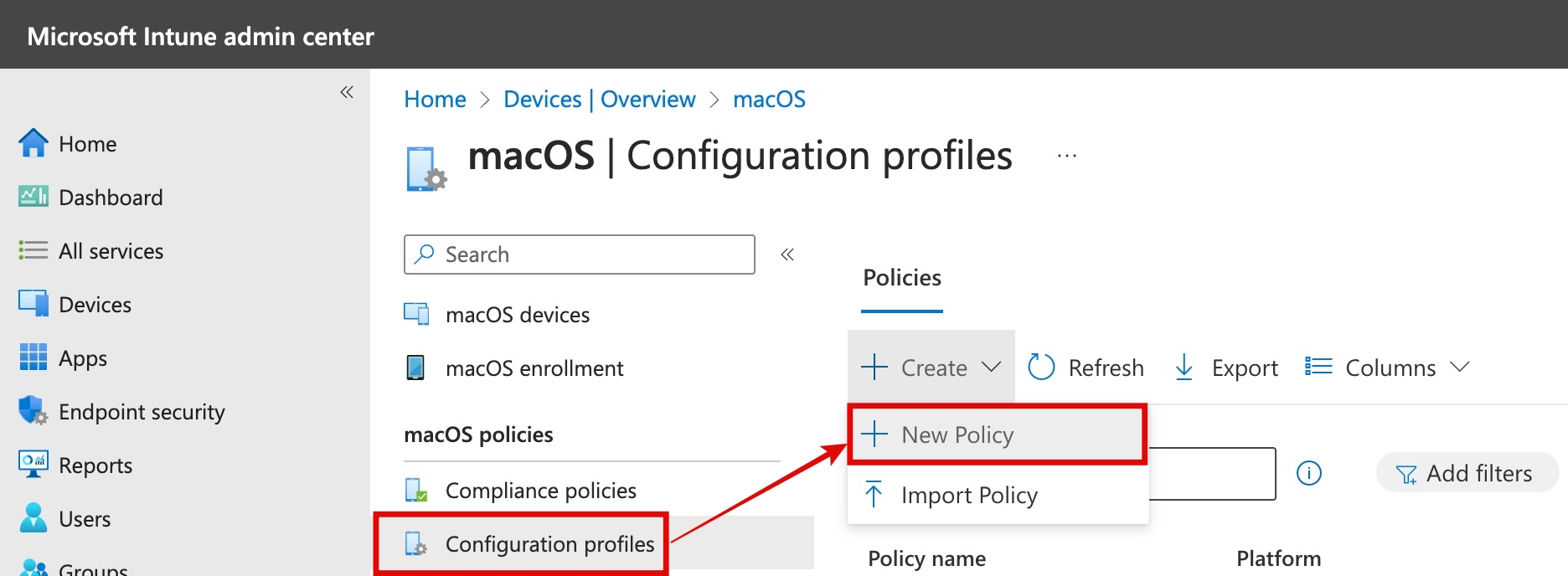Open Users label in sidebar

(x=85, y=518)
